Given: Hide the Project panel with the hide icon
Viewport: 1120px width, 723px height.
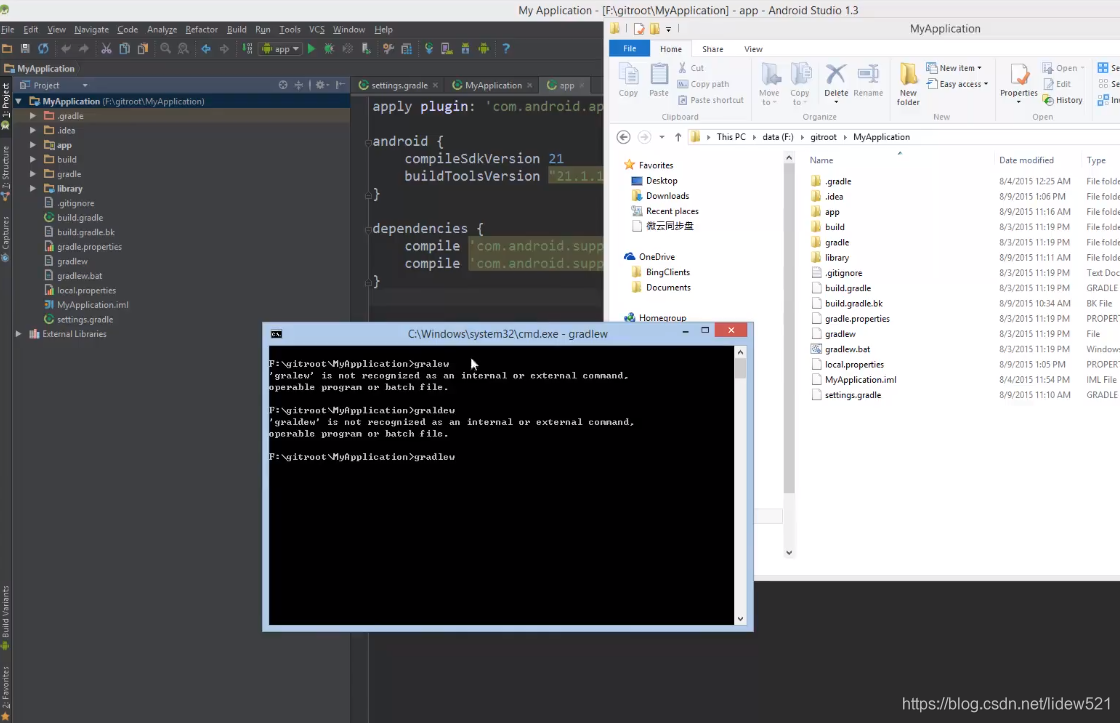Looking at the screenshot, I should [x=341, y=85].
